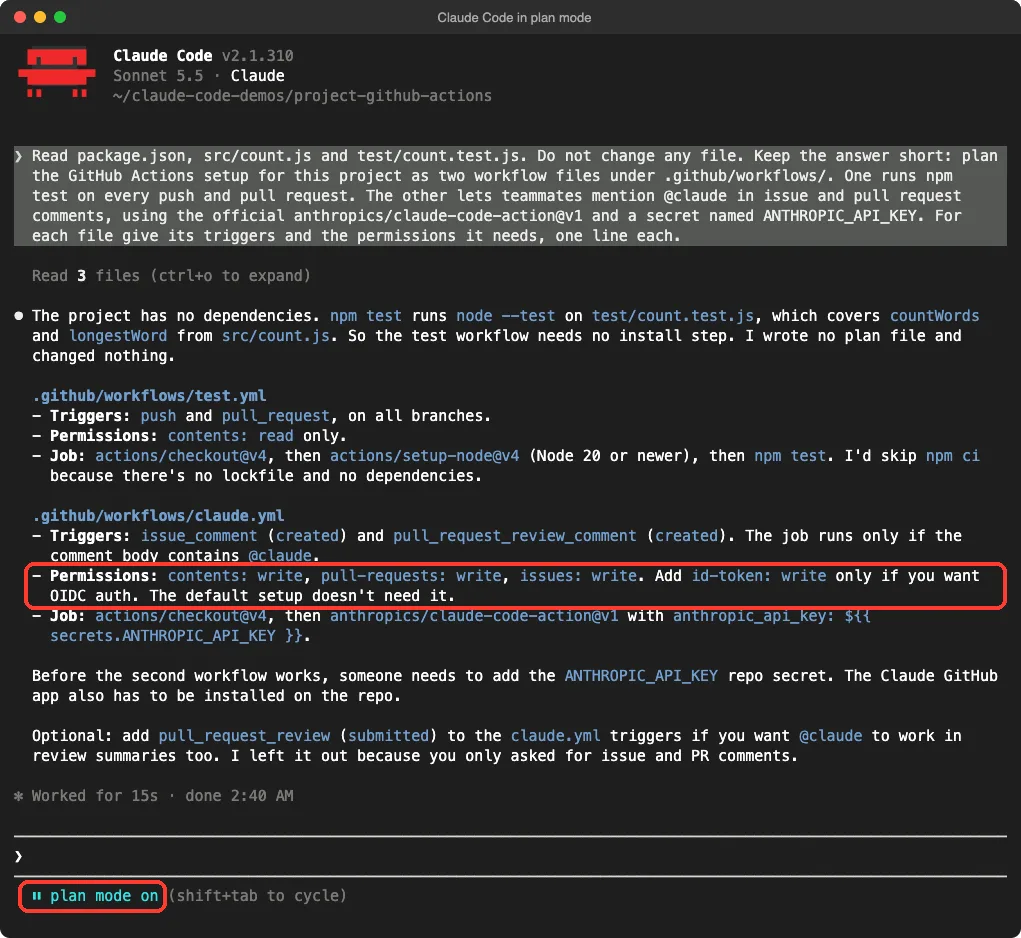1021x938 pixels.
Task: Click 'issues: write' permission text
Action: (578, 575)
